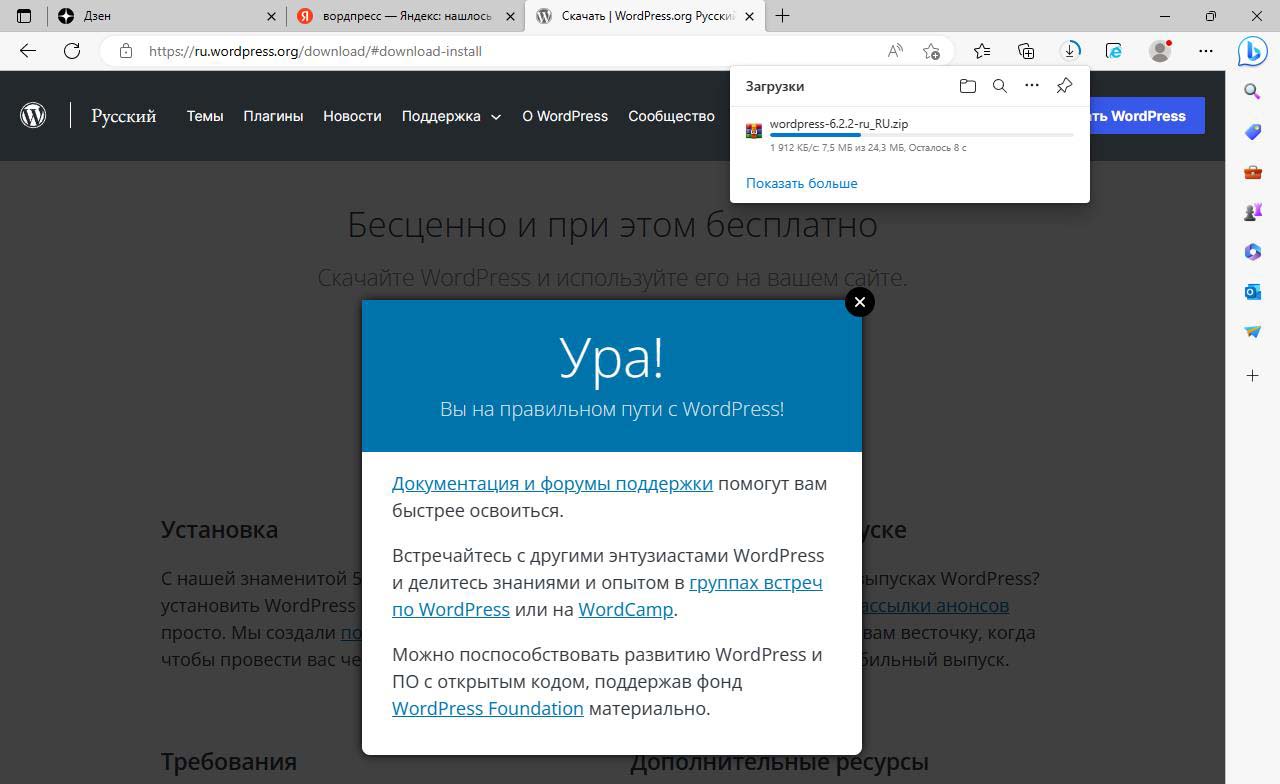The image size is (1280, 784).
Task: Open Outlook from Edge sidebar
Action: (x=1252, y=292)
